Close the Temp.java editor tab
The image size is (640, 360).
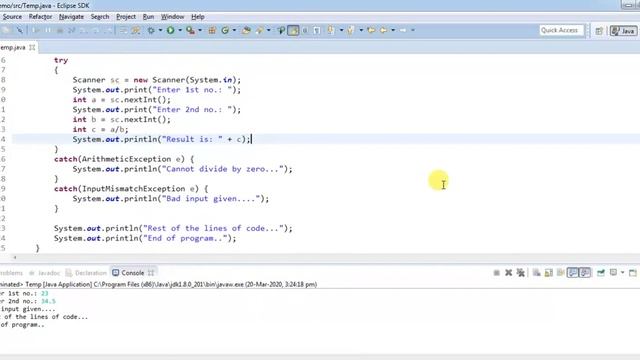(32, 47)
